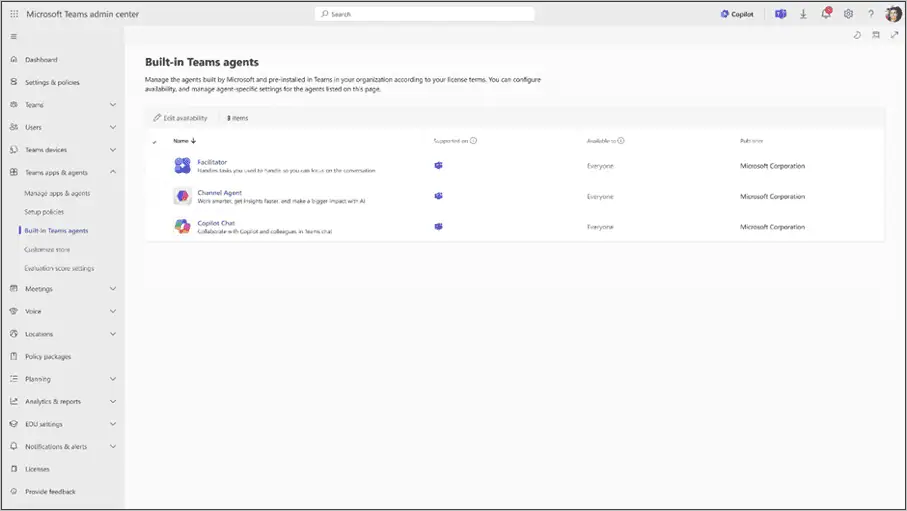Click the EDU settings graduation icon
The image size is (907, 511).
click(14, 424)
